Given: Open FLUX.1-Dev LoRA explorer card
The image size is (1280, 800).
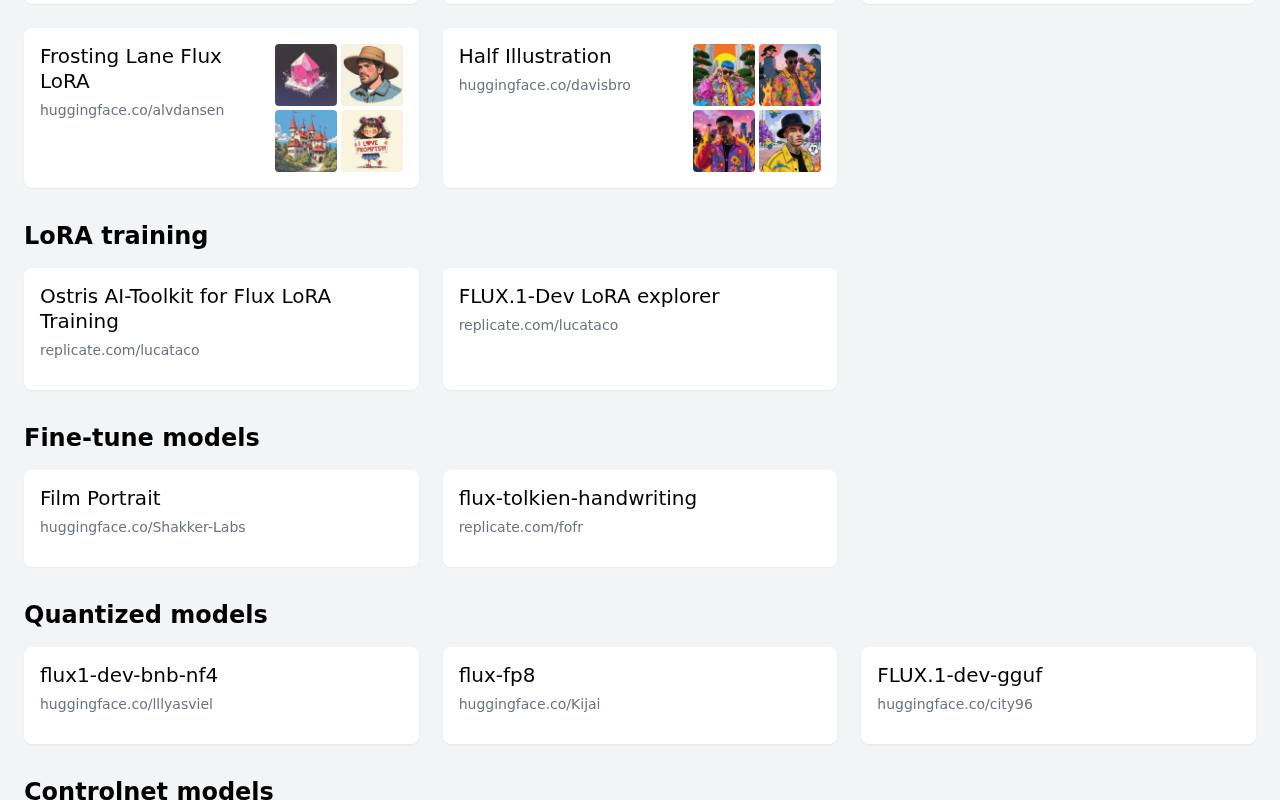Looking at the screenshot, I should [x=640, y=329].
